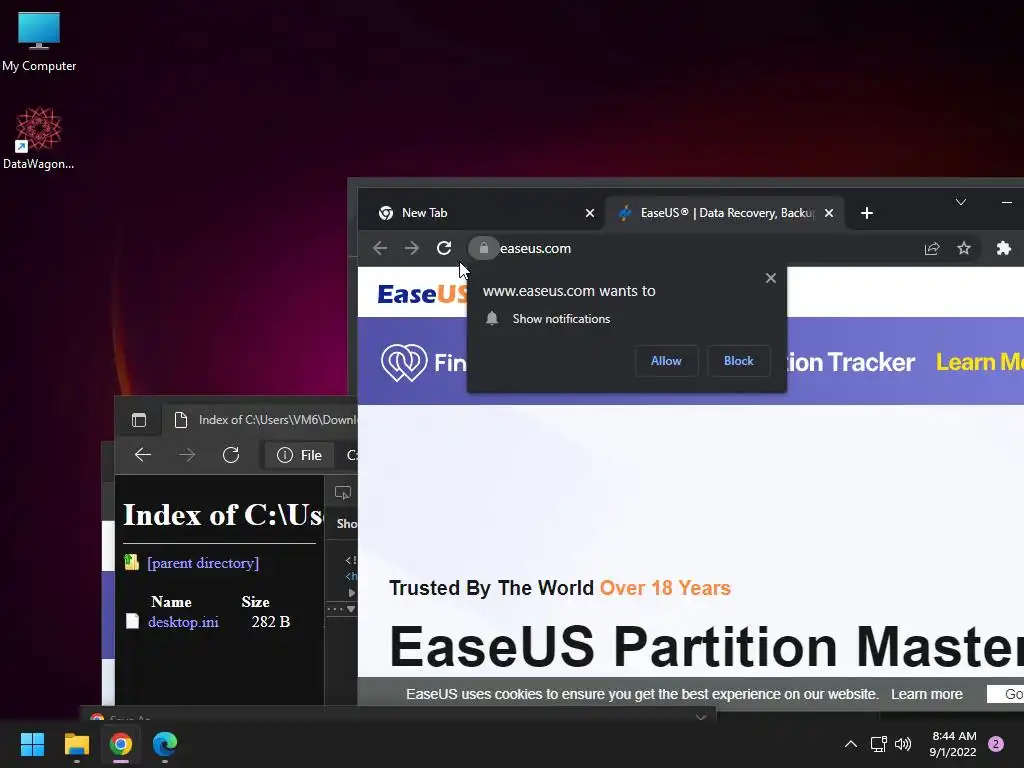This screenshot has width=1024, height=768.
Task: Open the DataWagon desktop shortcut
Action: click(x=39, y=138)
